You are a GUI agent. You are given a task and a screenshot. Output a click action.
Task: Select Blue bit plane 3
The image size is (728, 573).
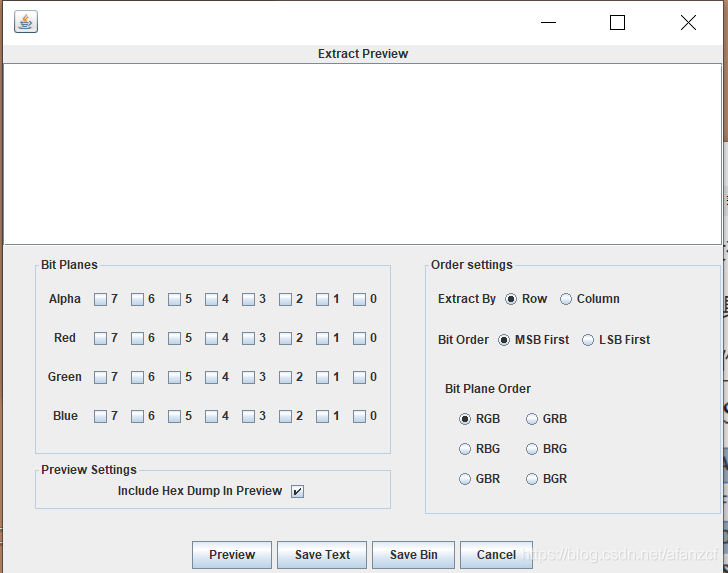248,417
